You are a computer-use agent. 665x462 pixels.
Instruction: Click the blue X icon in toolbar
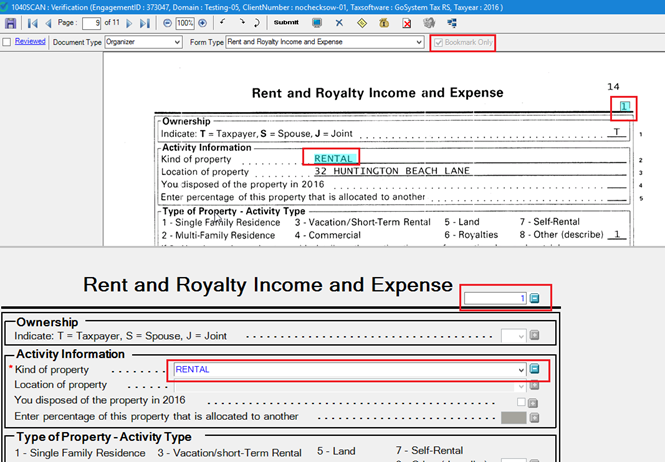point(339,22)
